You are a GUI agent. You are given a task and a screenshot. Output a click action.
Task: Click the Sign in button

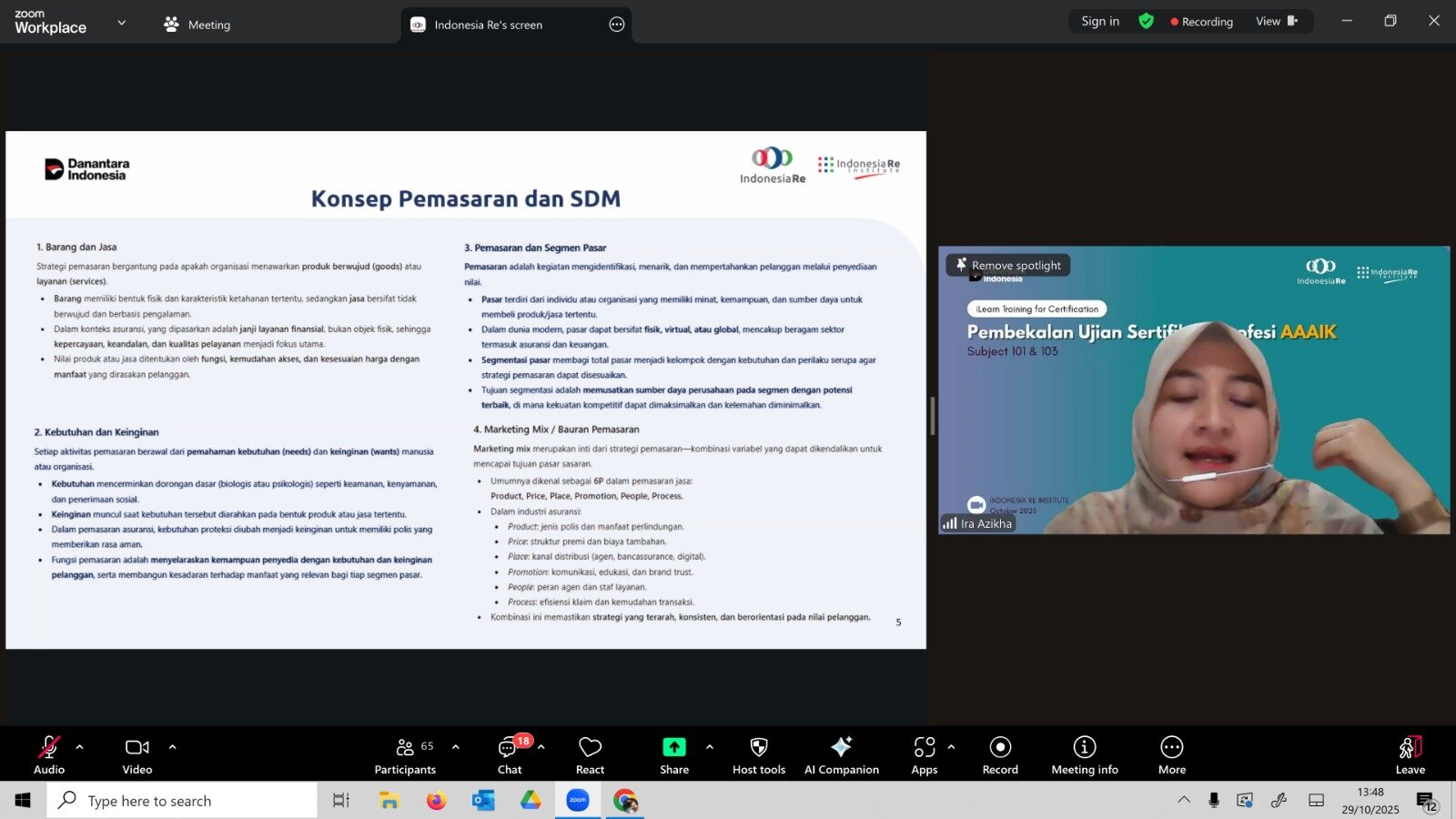pos(1100,22)
